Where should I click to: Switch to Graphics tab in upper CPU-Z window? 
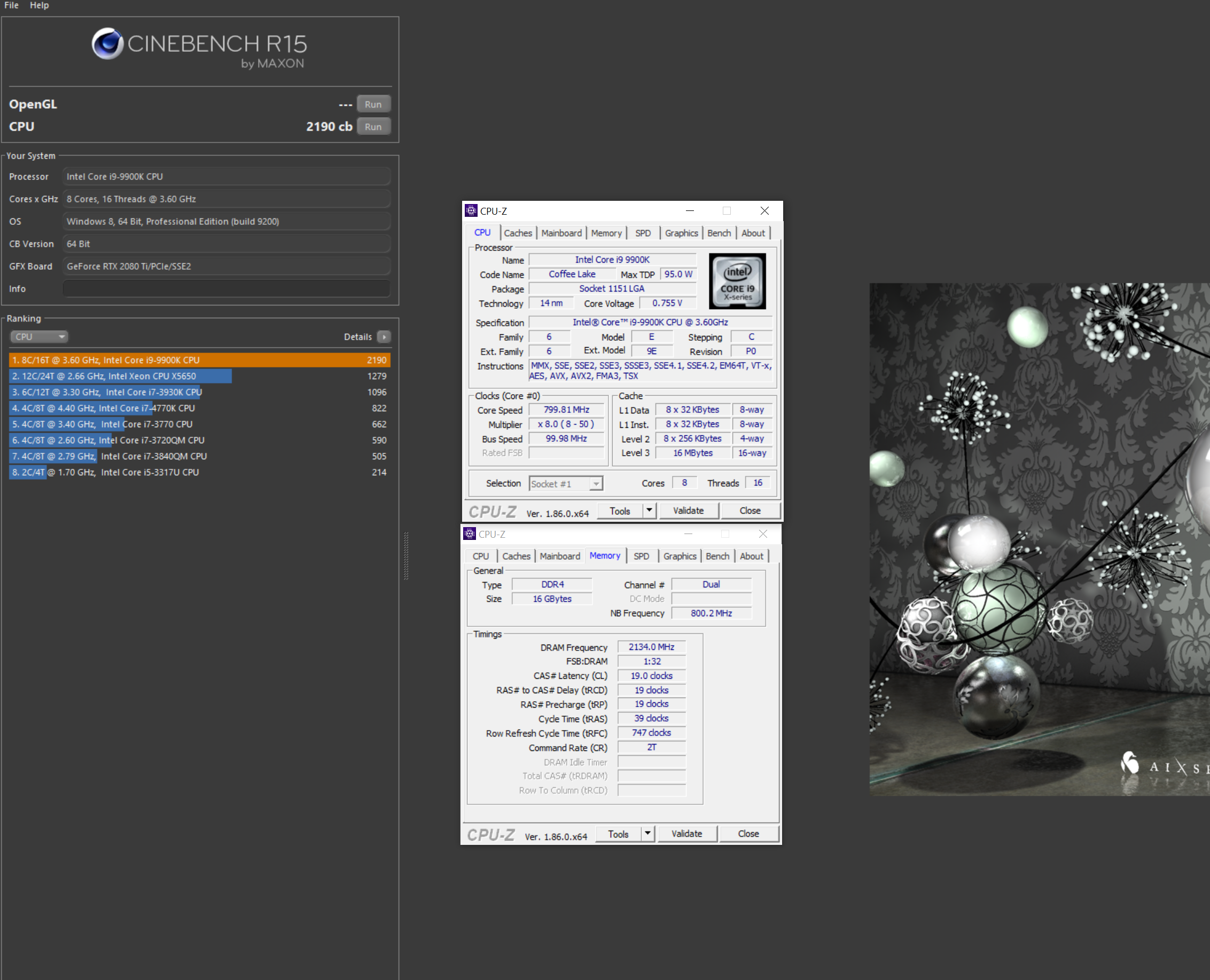point(682,233)
